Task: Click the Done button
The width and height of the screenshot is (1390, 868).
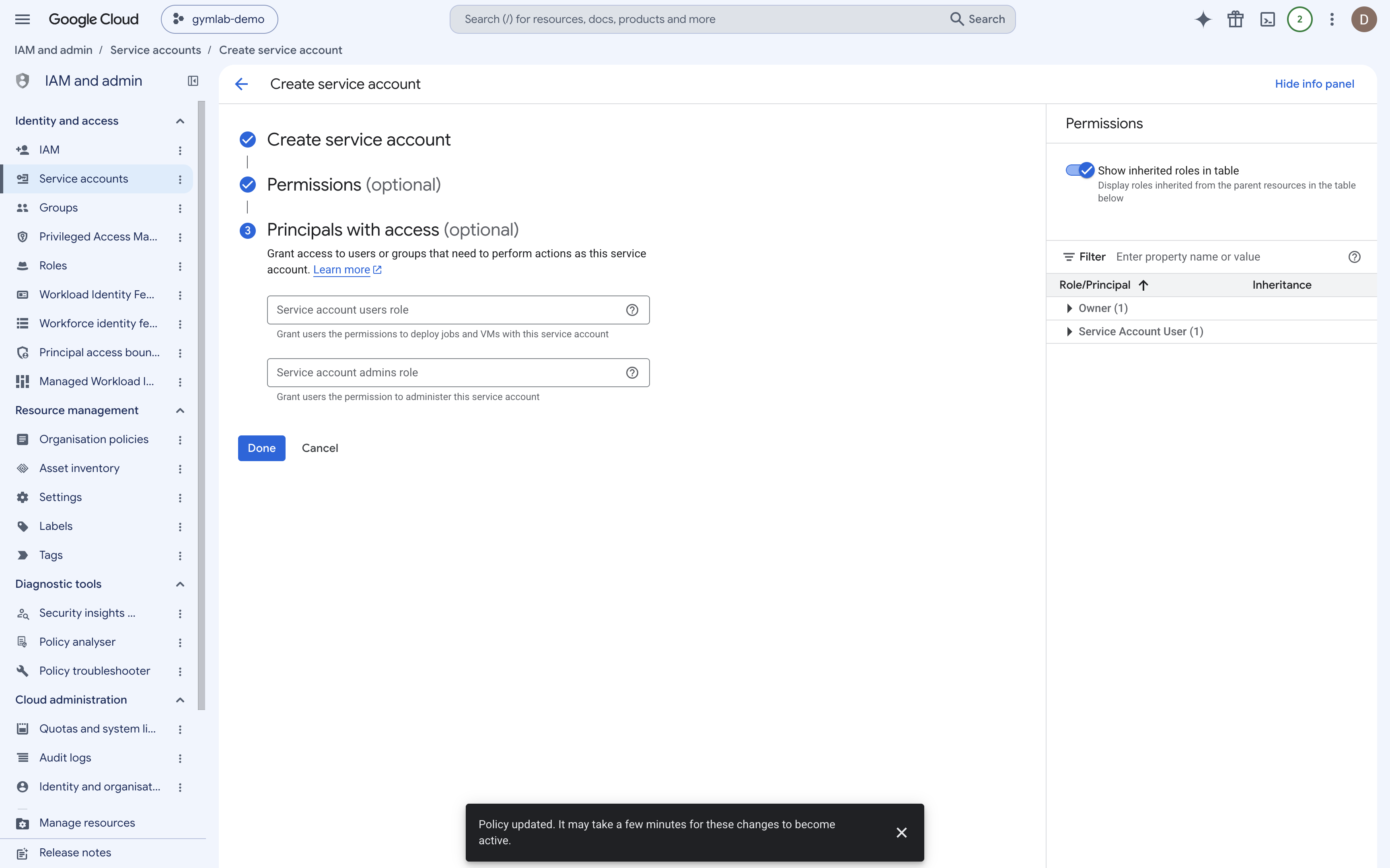Action: click(x=261, y=448)
